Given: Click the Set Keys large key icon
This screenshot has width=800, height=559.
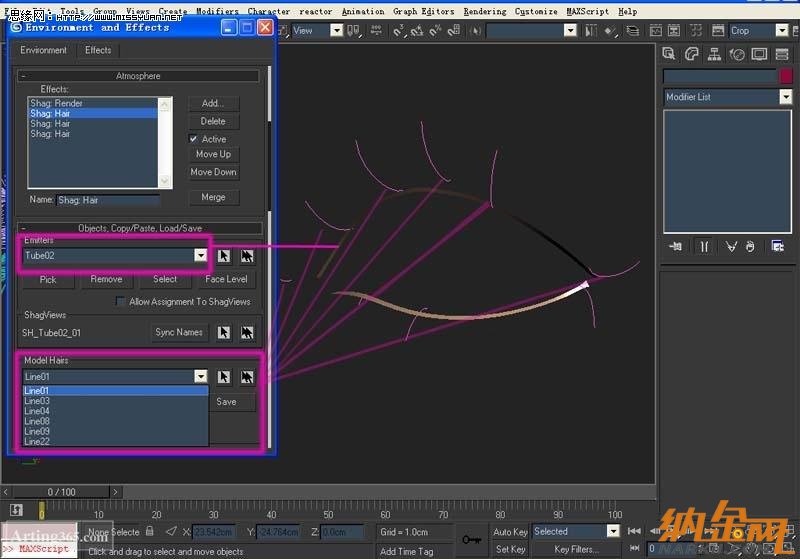Looking at the screenshot, I should tap(471, 540).
